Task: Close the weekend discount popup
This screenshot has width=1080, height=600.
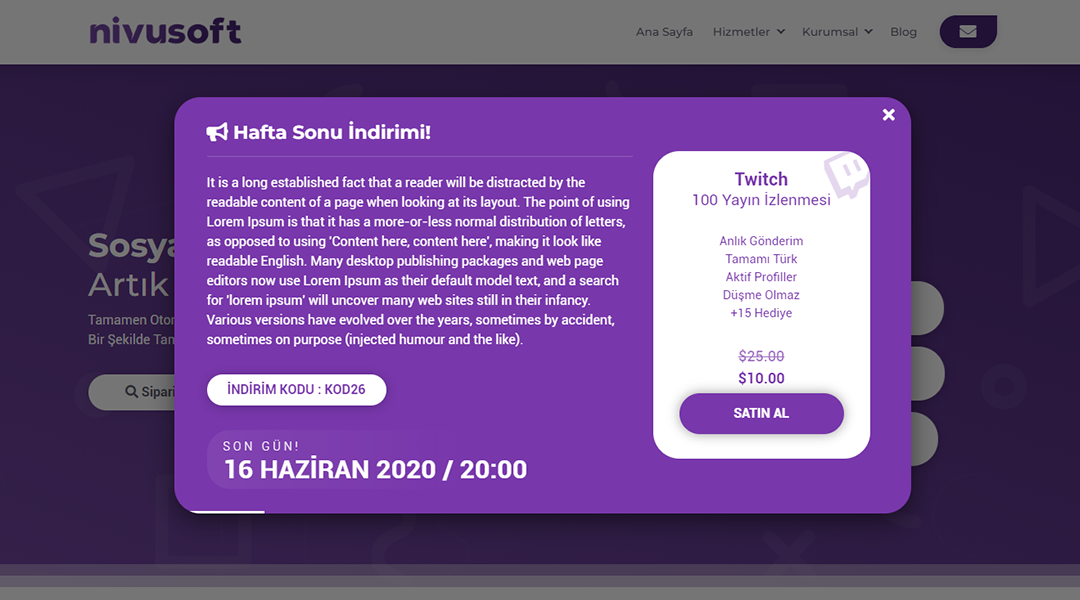Action: coord(888,115)
